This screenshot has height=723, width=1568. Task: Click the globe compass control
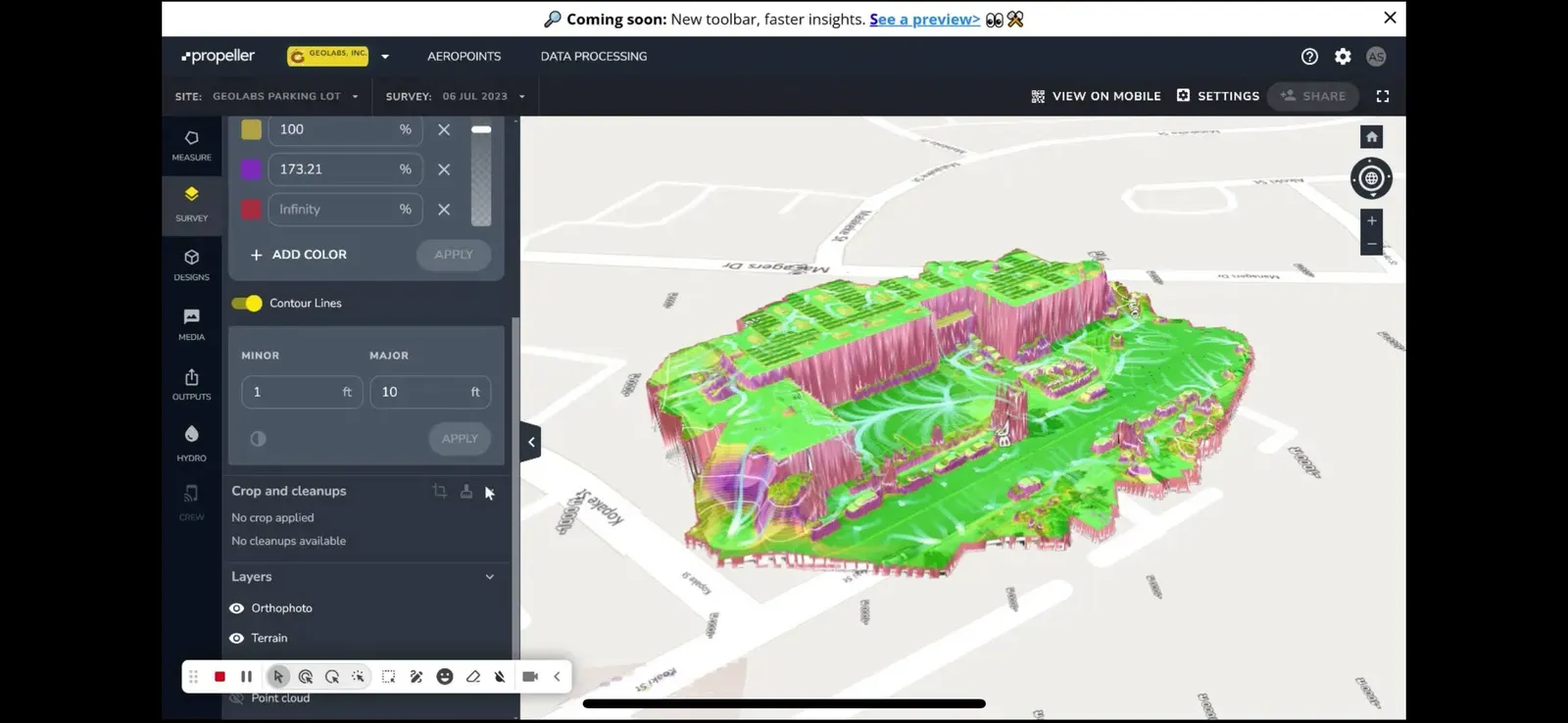tap(1371, 178)
